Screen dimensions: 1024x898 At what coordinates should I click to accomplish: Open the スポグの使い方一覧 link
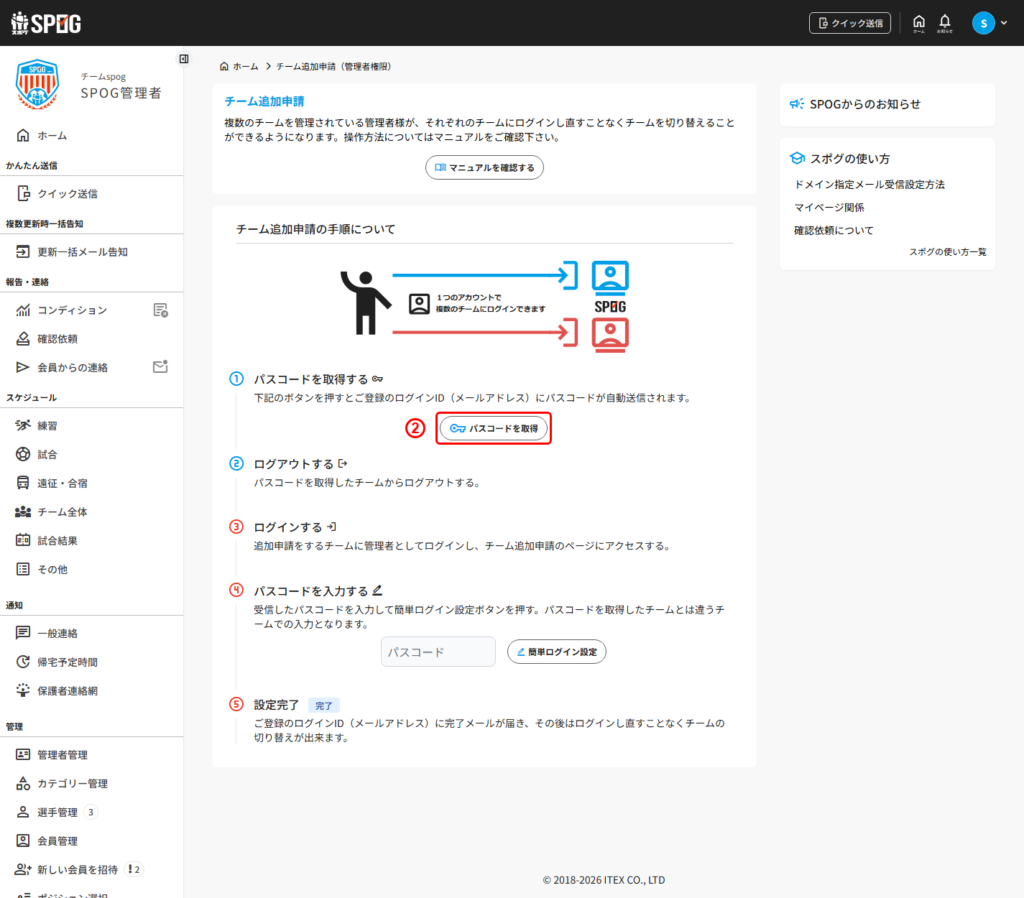948,252
